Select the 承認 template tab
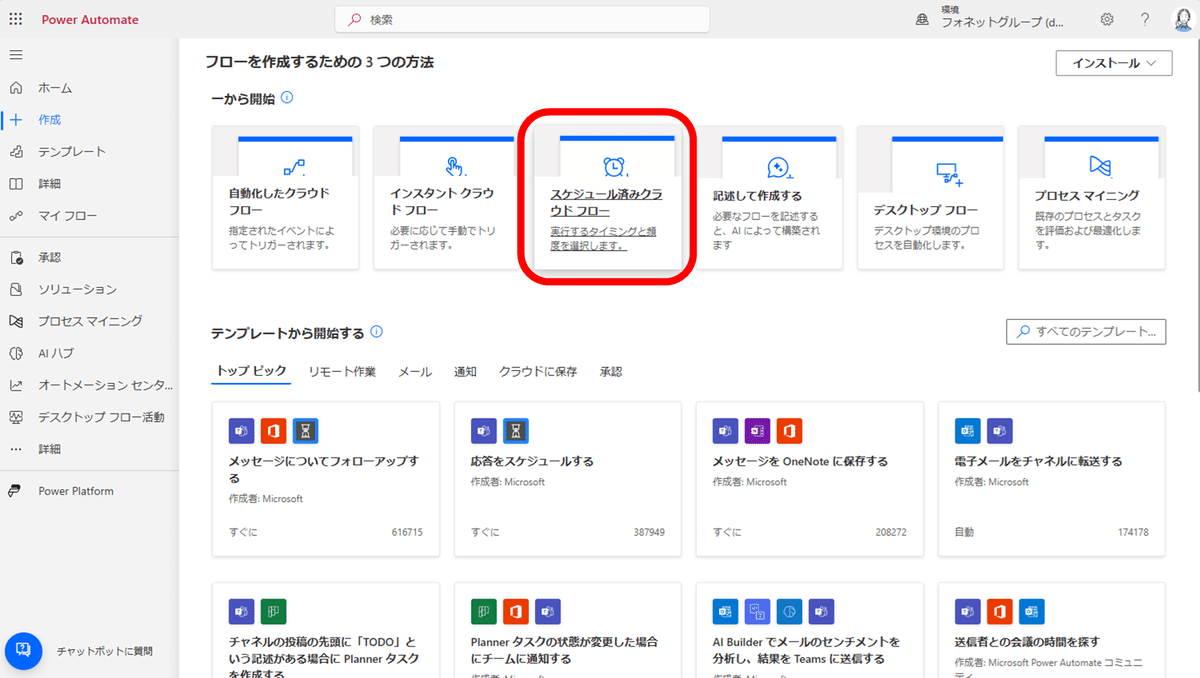The height and width of the screenshot is (678, 1200). (x=611, y=372)
